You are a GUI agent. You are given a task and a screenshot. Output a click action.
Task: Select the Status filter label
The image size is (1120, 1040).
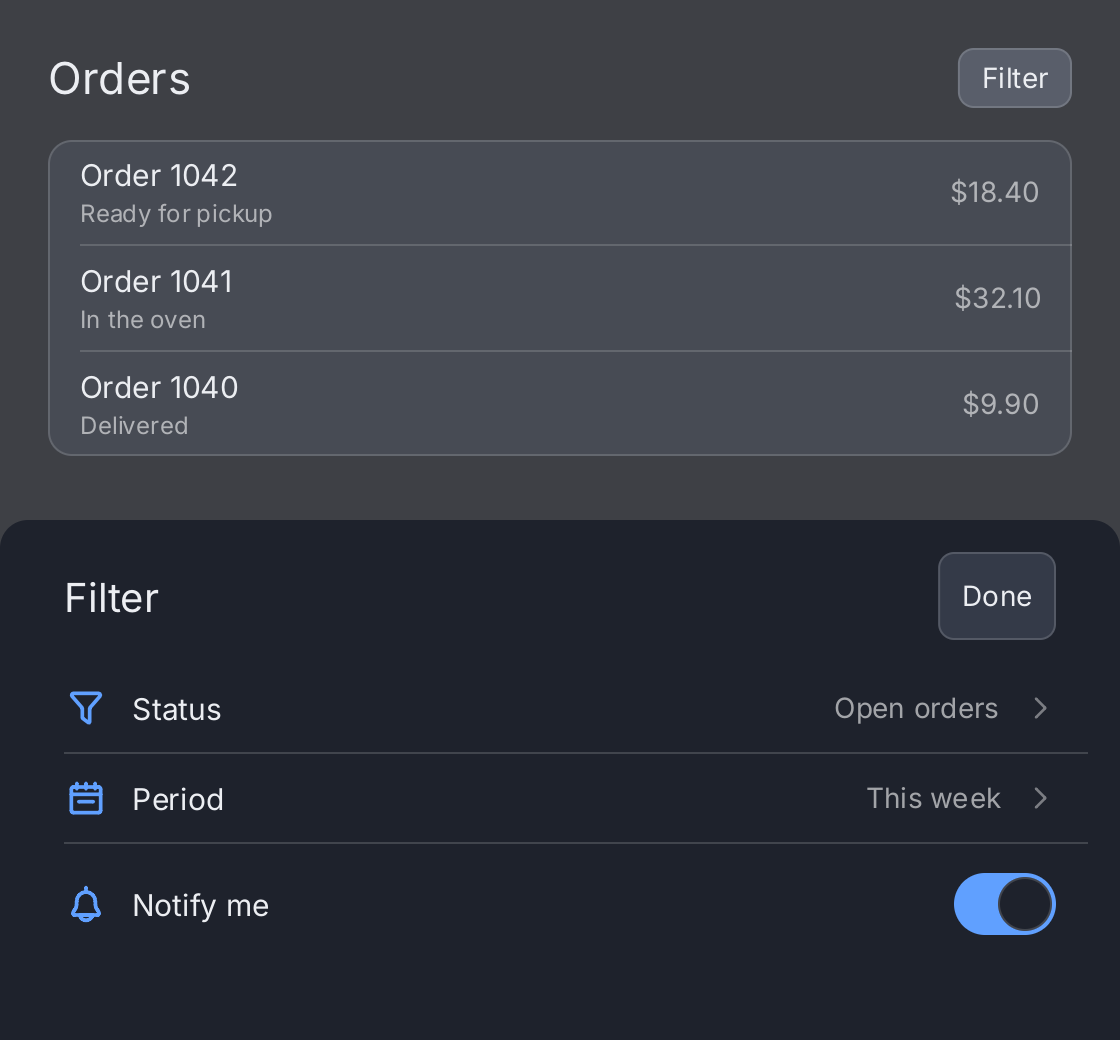[x=176, y=709]
